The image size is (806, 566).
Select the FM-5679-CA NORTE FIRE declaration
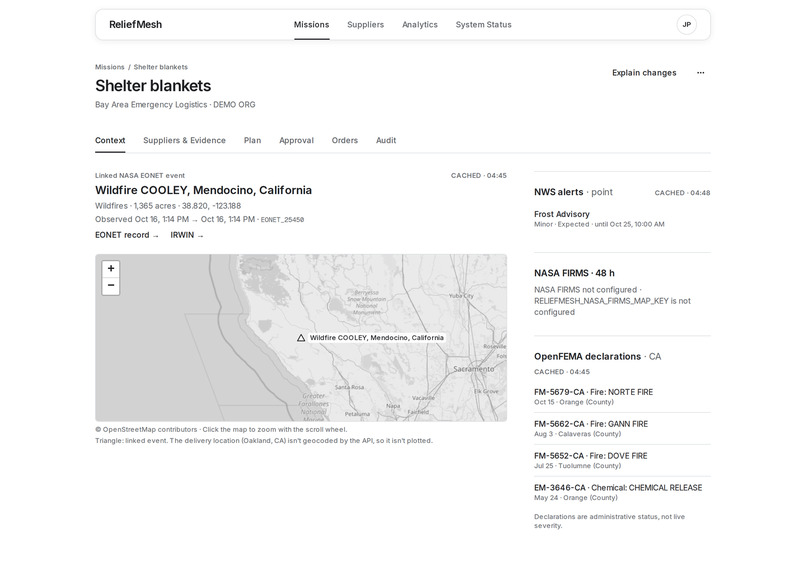click(622, 396)
